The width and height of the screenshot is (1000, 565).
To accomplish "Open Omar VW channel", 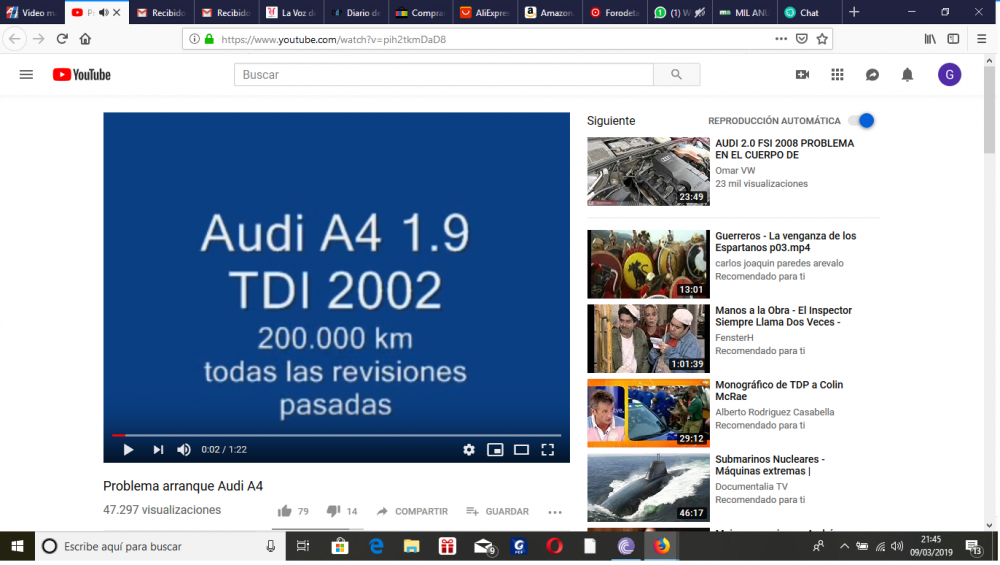I will coord(735,170).
